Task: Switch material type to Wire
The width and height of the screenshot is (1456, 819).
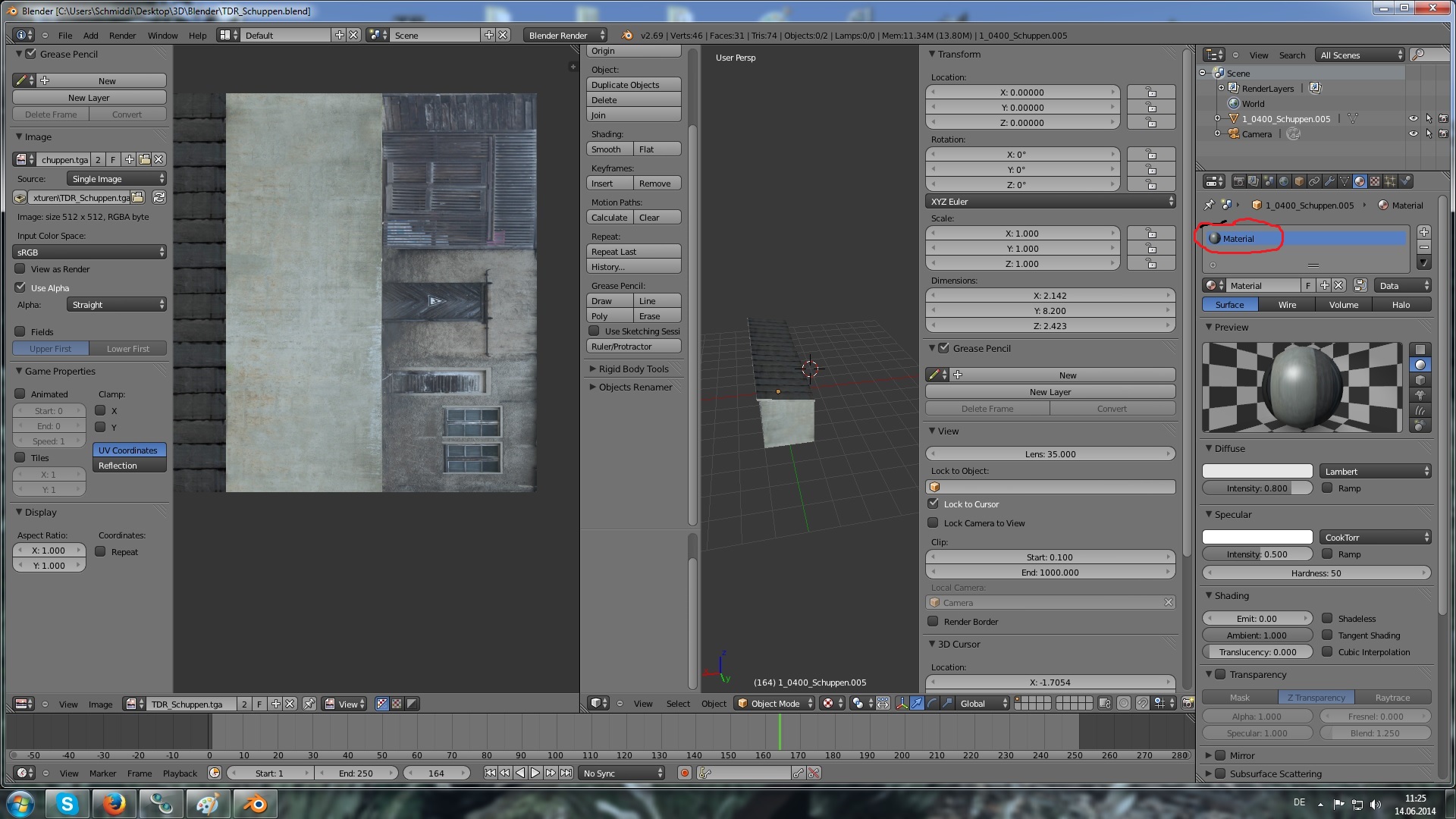Action: 1287,304
